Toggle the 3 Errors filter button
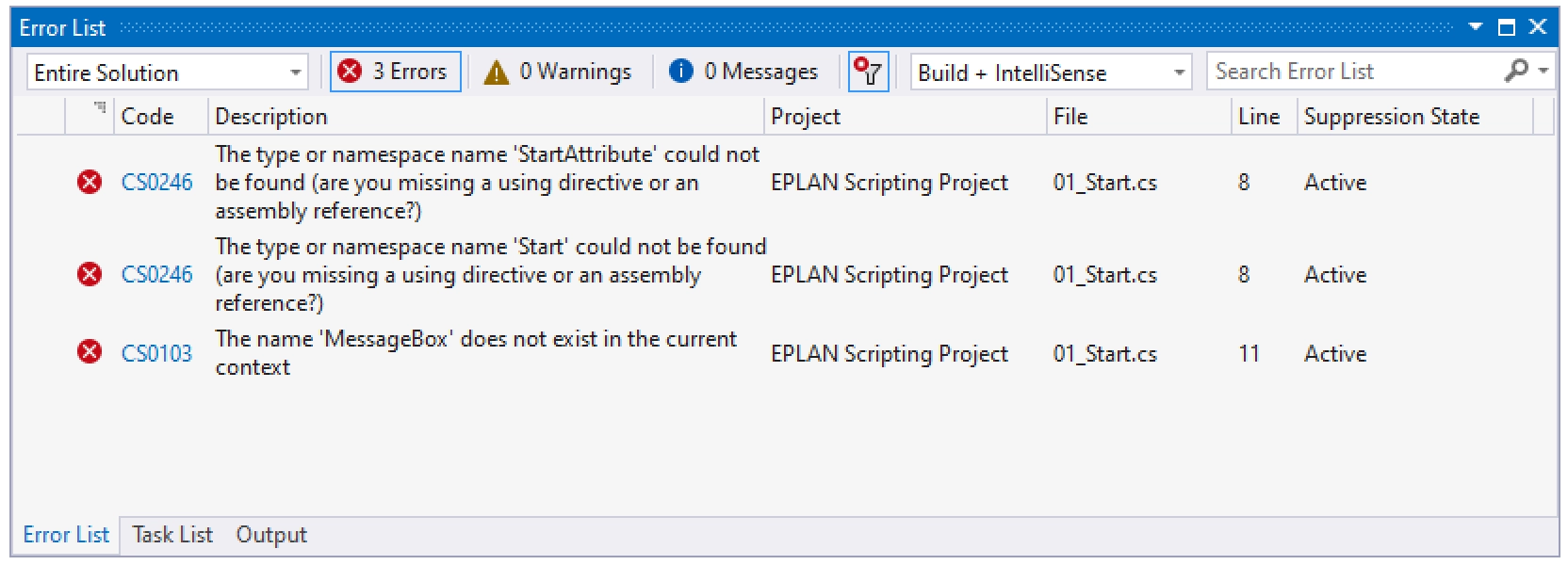 [x=395, y=72]
